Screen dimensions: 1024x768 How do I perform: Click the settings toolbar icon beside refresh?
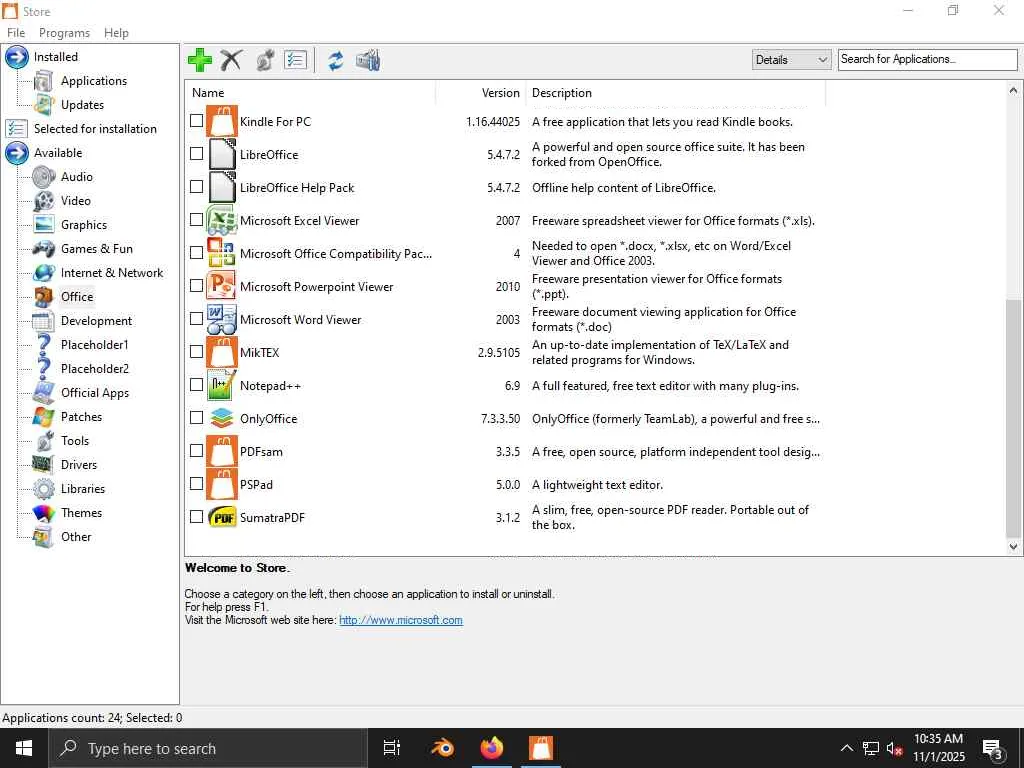coord(368,60)
